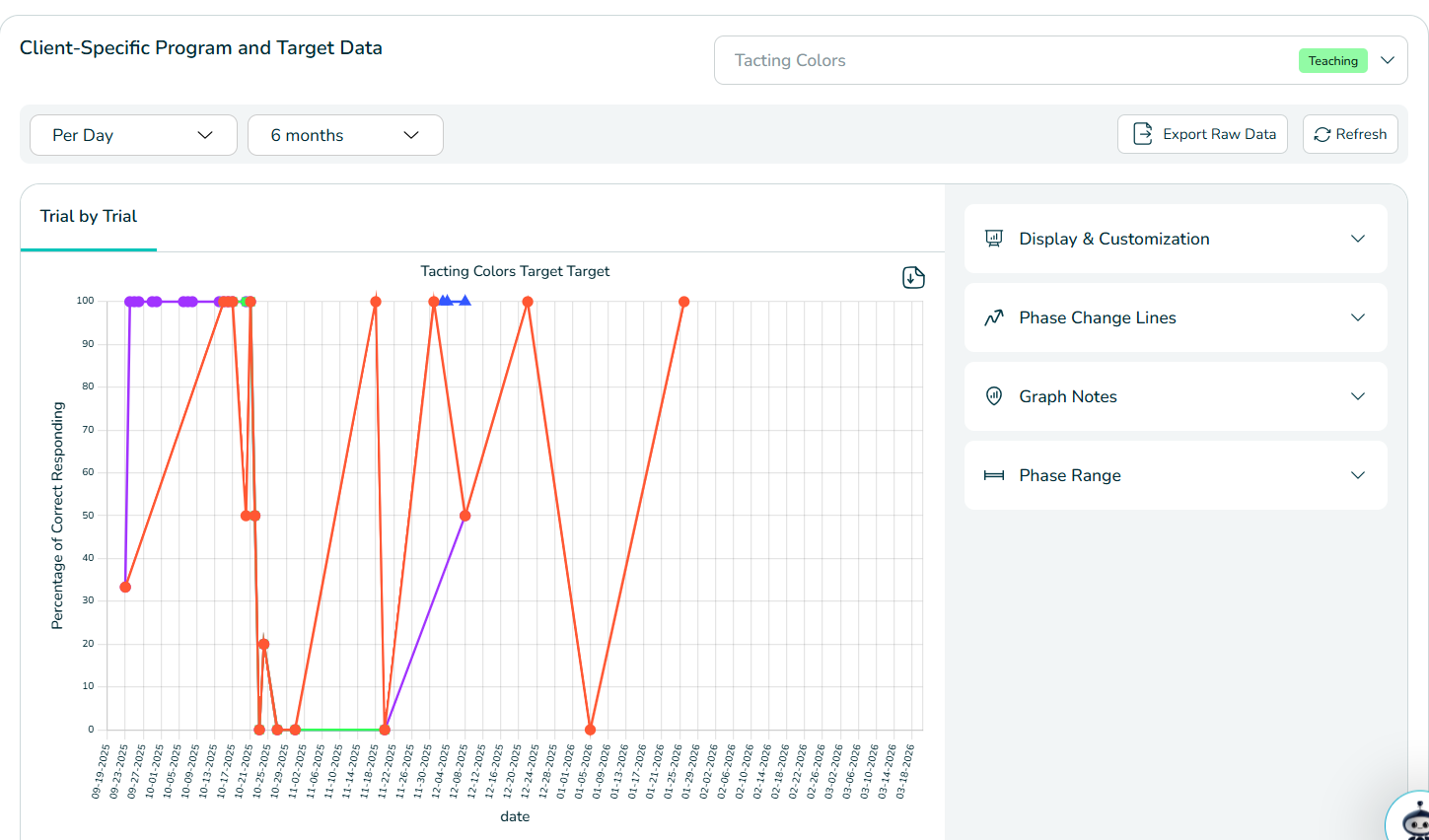Click the blue triangle marker near 12-08-2025
This screenshot has width=1429, height=840.
(x=464, y=301)
